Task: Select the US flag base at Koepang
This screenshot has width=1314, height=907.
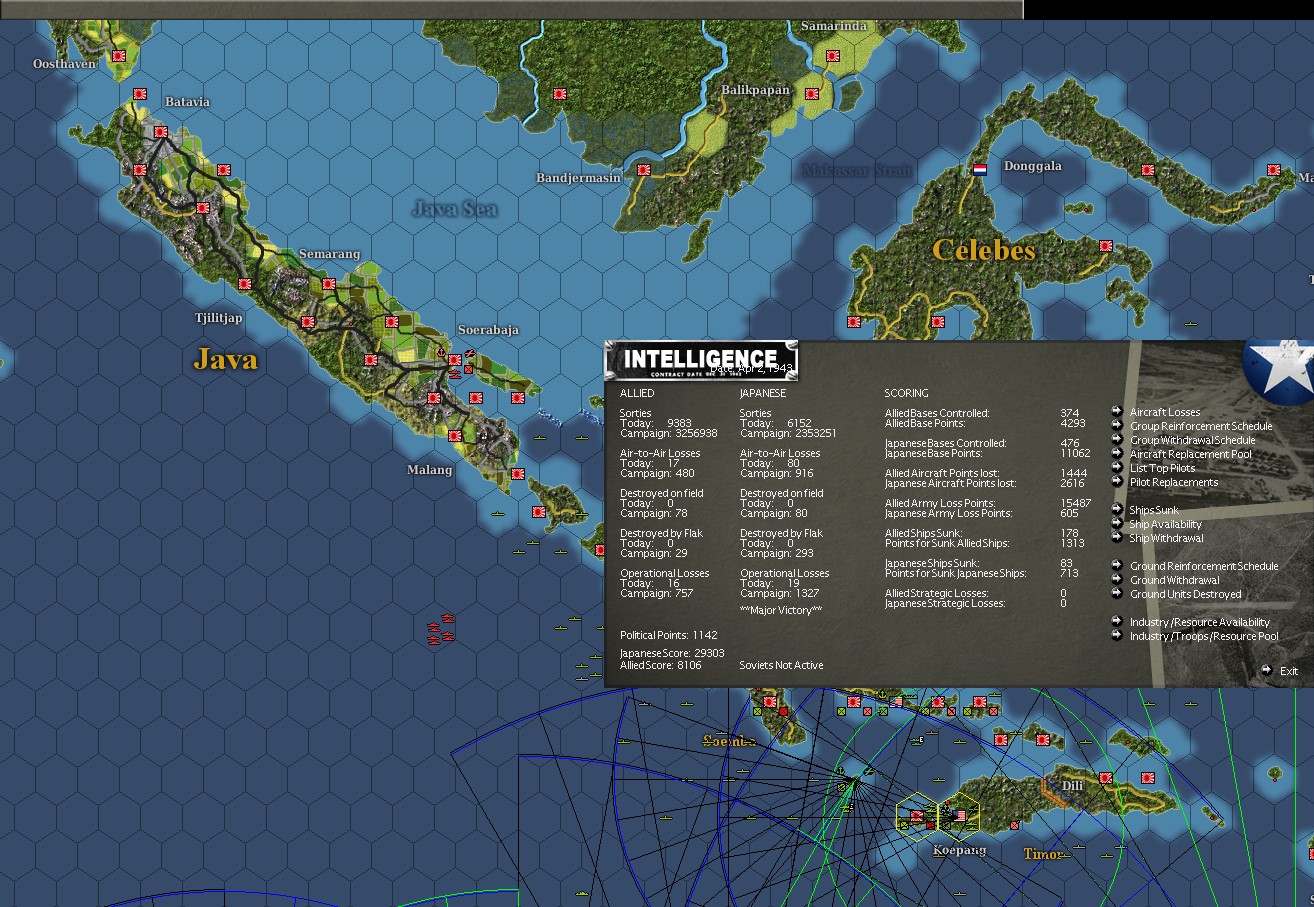Action: (960, 815)
